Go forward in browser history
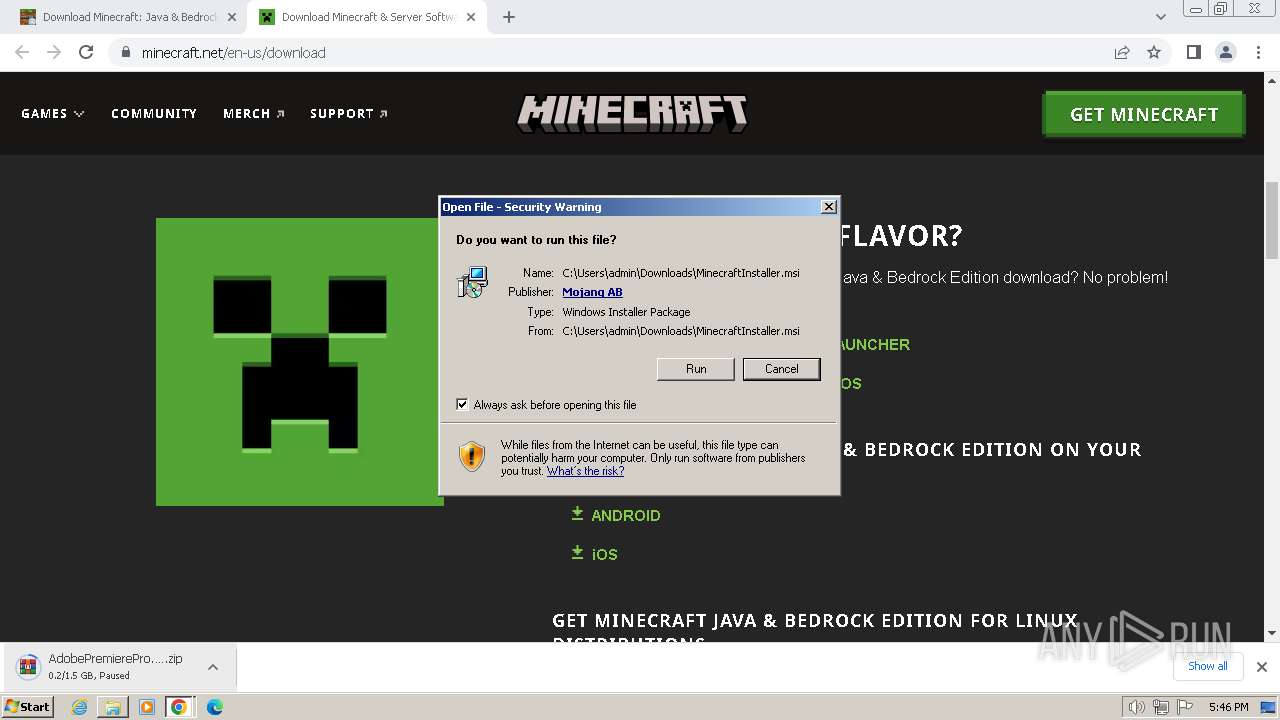The image size is (1280, 720). (54, 52)
